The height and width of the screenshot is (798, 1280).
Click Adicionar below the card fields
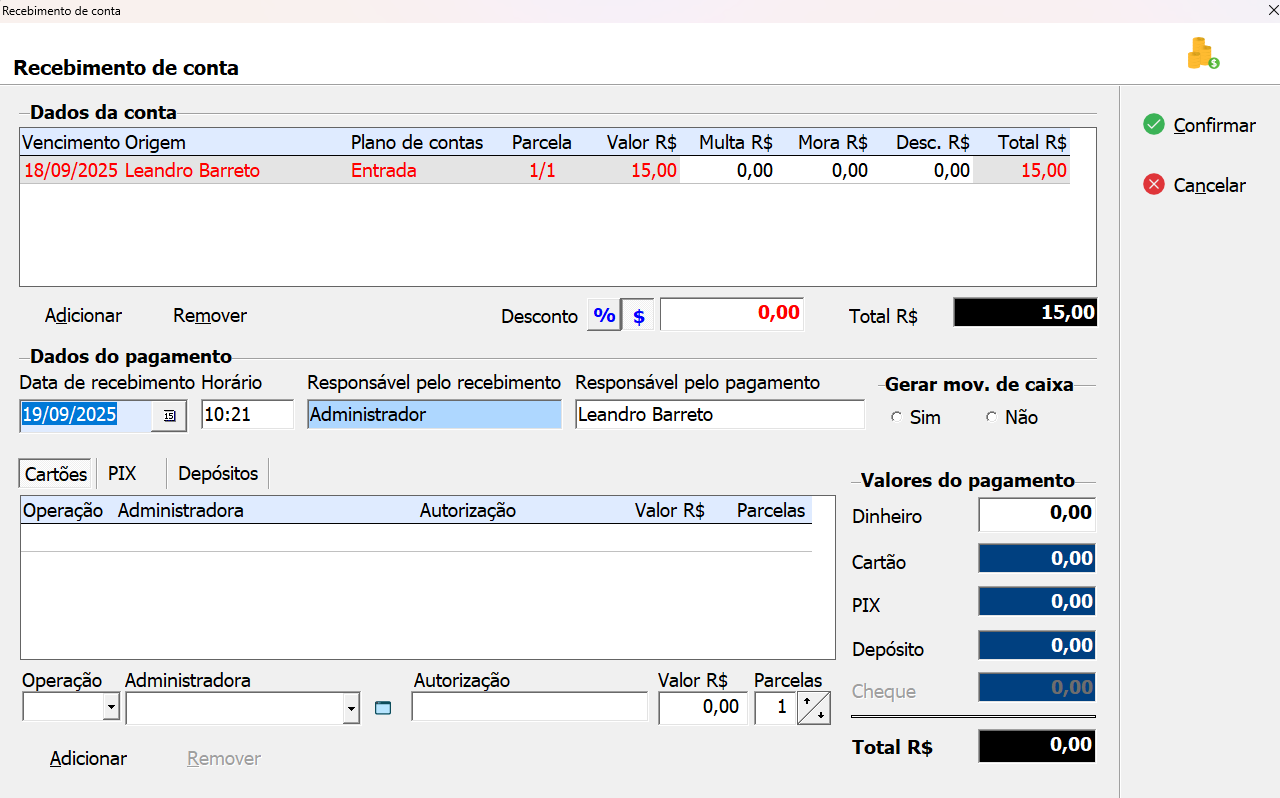click(x=88, y=758)
